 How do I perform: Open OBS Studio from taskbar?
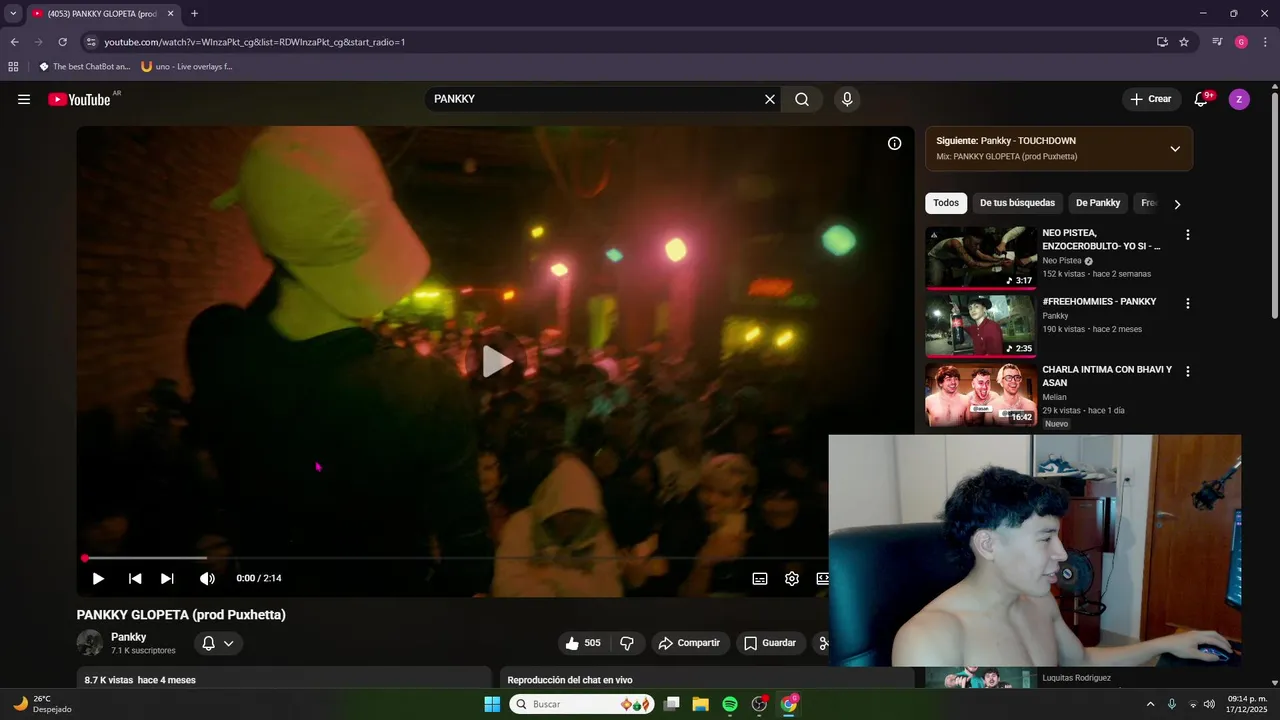[760, 704]
